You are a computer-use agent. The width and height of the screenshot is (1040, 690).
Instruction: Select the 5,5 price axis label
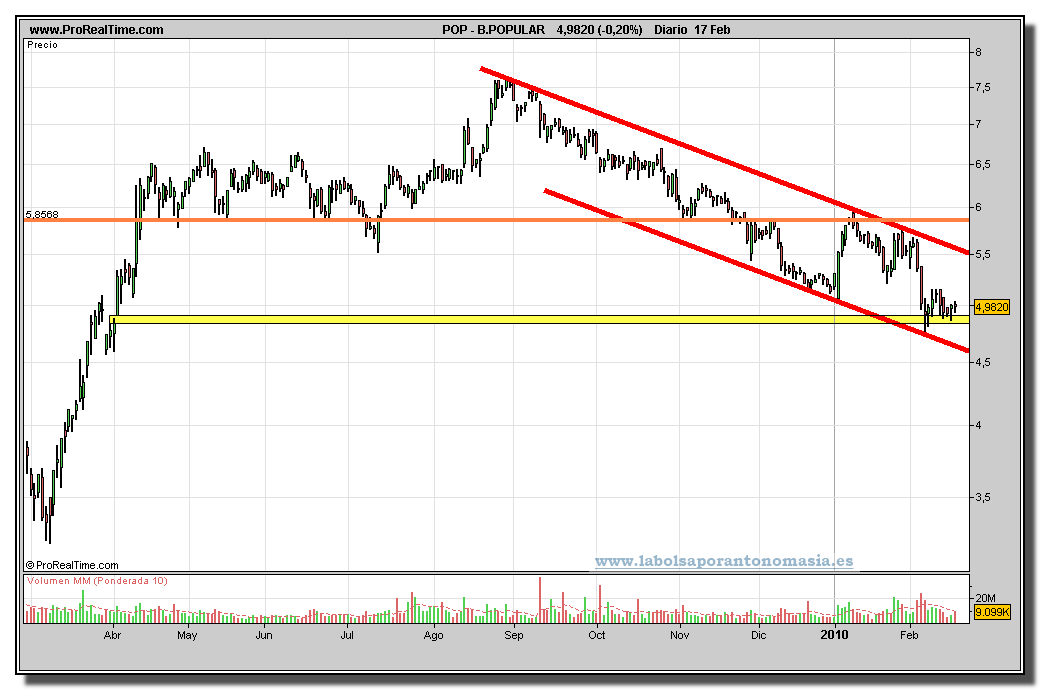983,255
